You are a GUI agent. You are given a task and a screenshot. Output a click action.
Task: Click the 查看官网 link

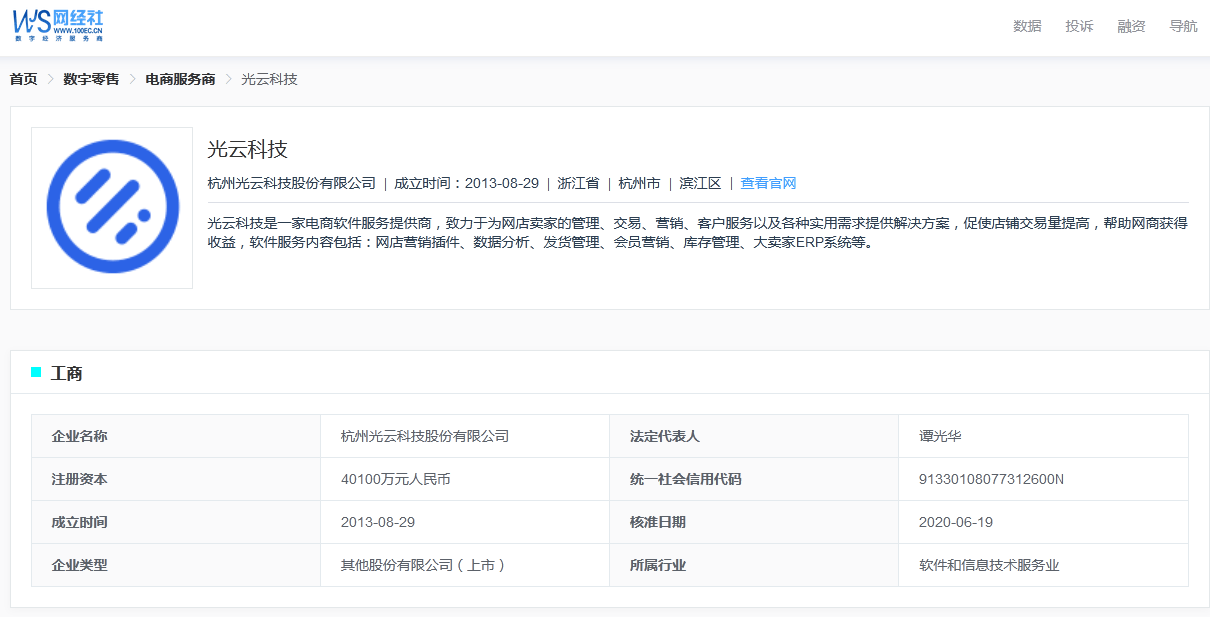(768, 183)
